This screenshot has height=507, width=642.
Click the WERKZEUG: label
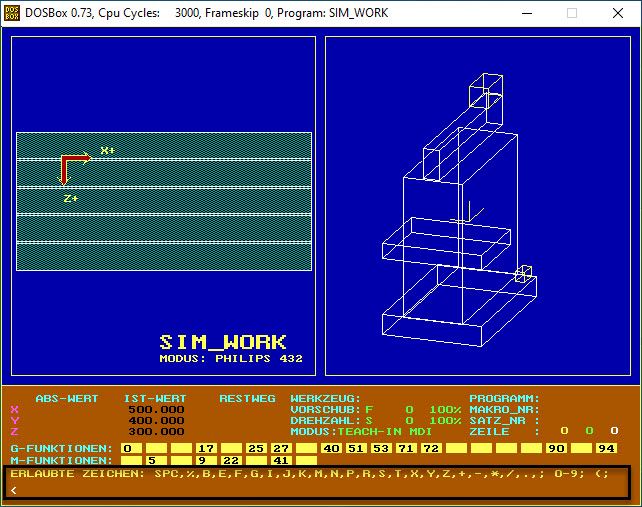coord(326,398)
